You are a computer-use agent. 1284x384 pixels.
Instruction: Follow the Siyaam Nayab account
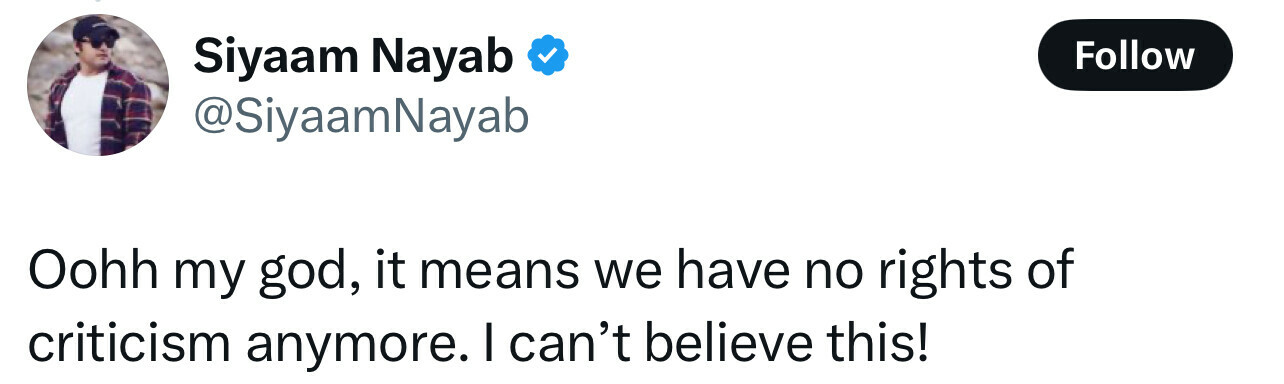[1135, 55]
